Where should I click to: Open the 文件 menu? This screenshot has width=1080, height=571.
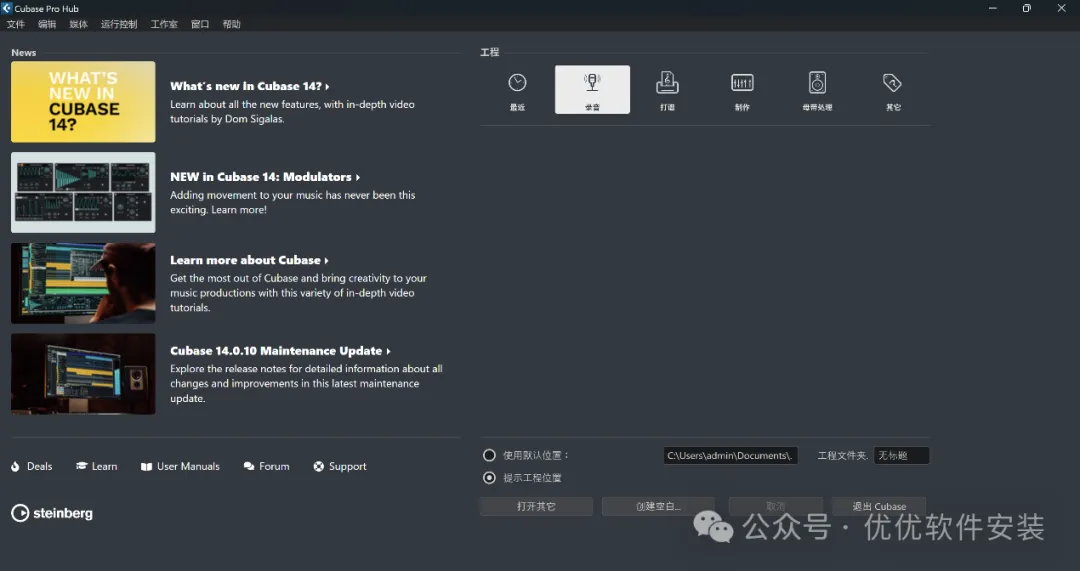16,24
